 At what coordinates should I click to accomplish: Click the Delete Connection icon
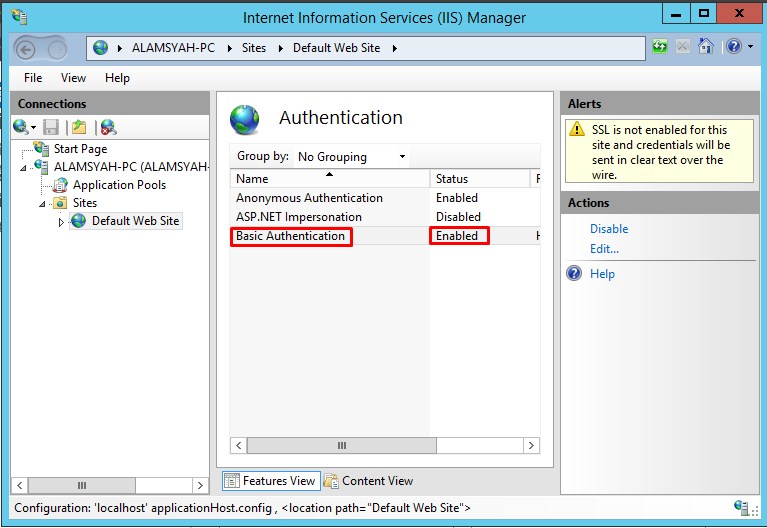108,127
